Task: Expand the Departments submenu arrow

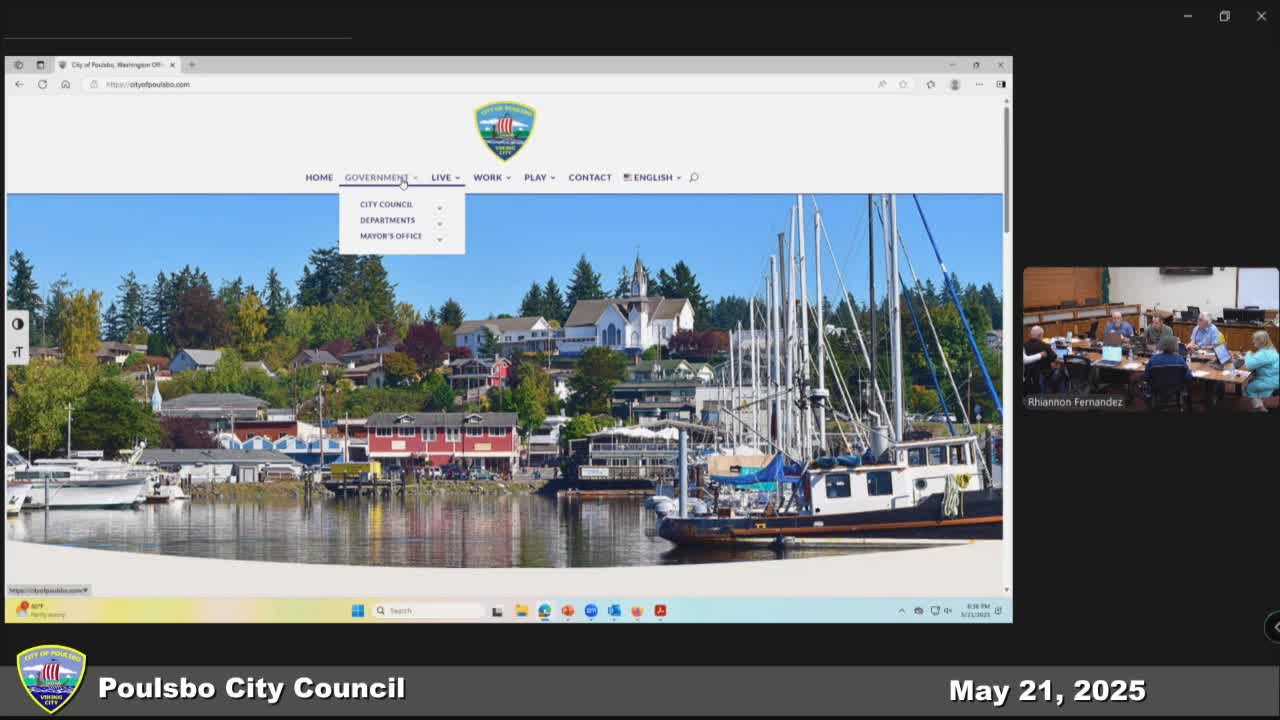Action: (x=439, y=224)
